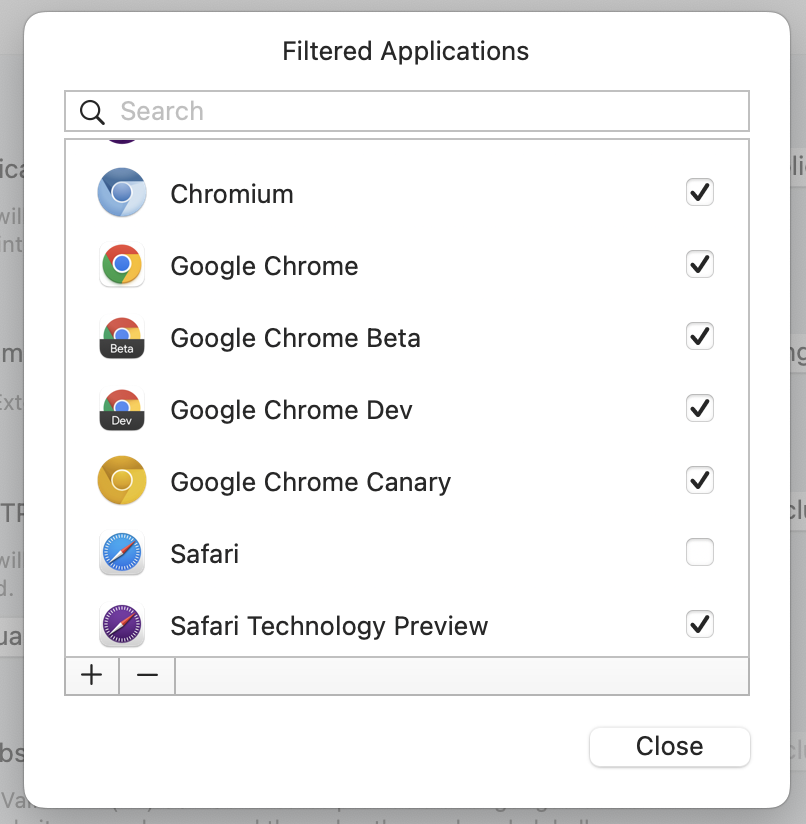Uncheck Safari Technology Preview
This screenshot has width=806, height=824.
[699, 624]
